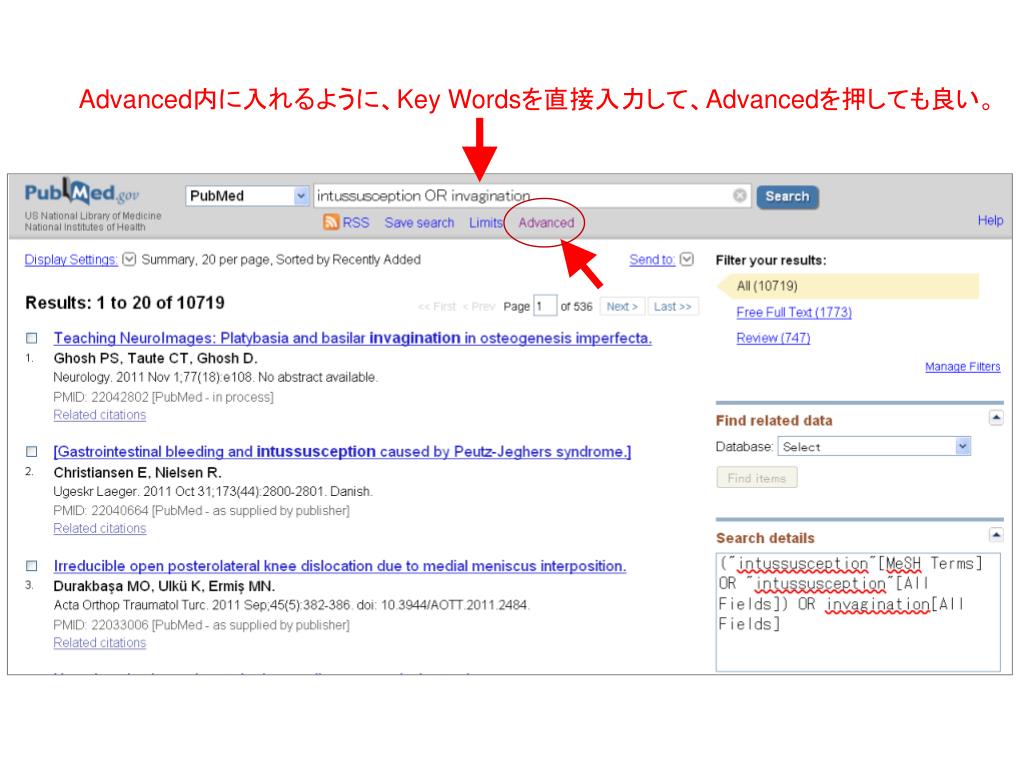Click author line Christiansen E, Nielsen R.

(138, 473)
